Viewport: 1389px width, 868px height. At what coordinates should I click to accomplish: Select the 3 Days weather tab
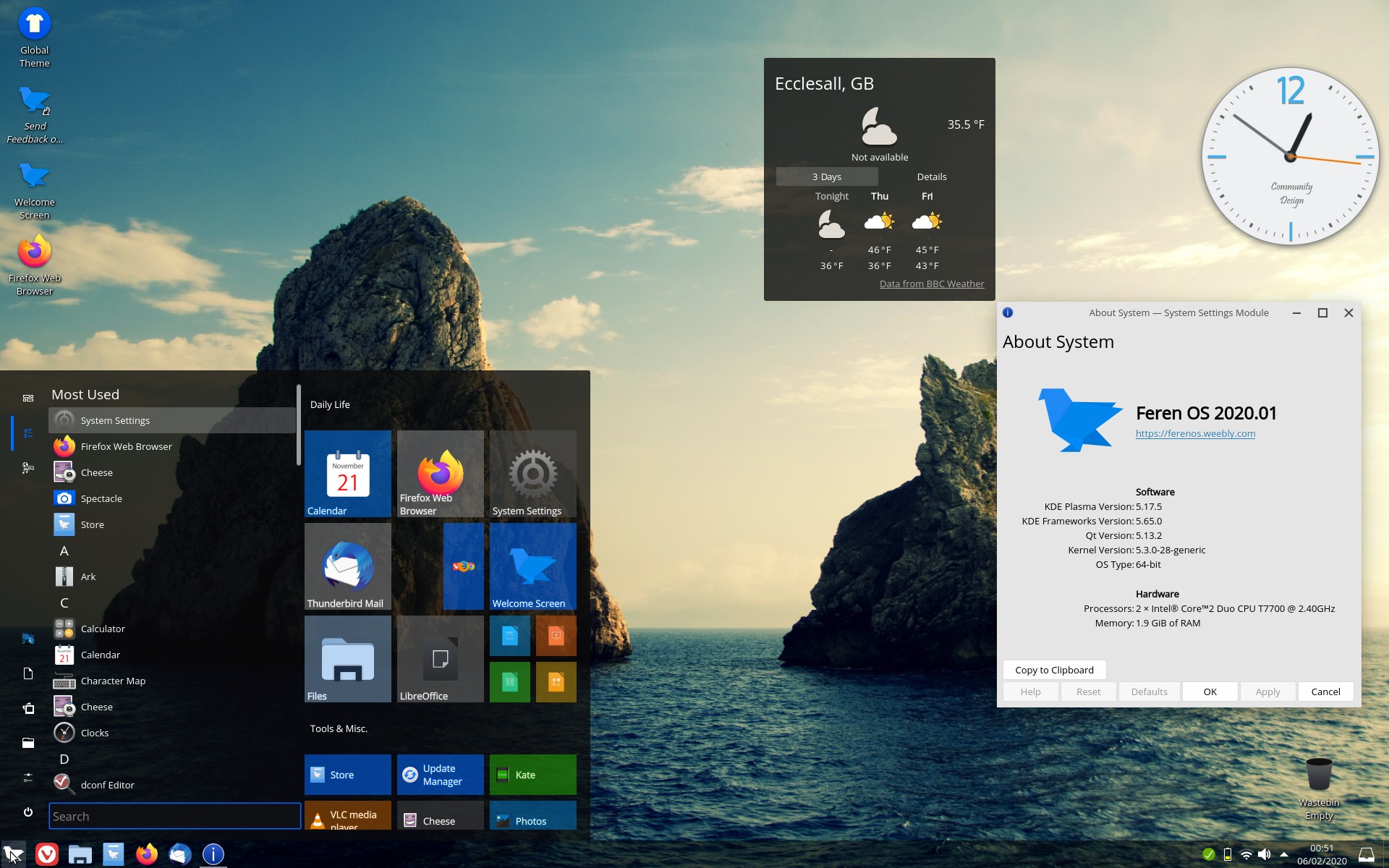pyautogui.click(x=826, y=176)
